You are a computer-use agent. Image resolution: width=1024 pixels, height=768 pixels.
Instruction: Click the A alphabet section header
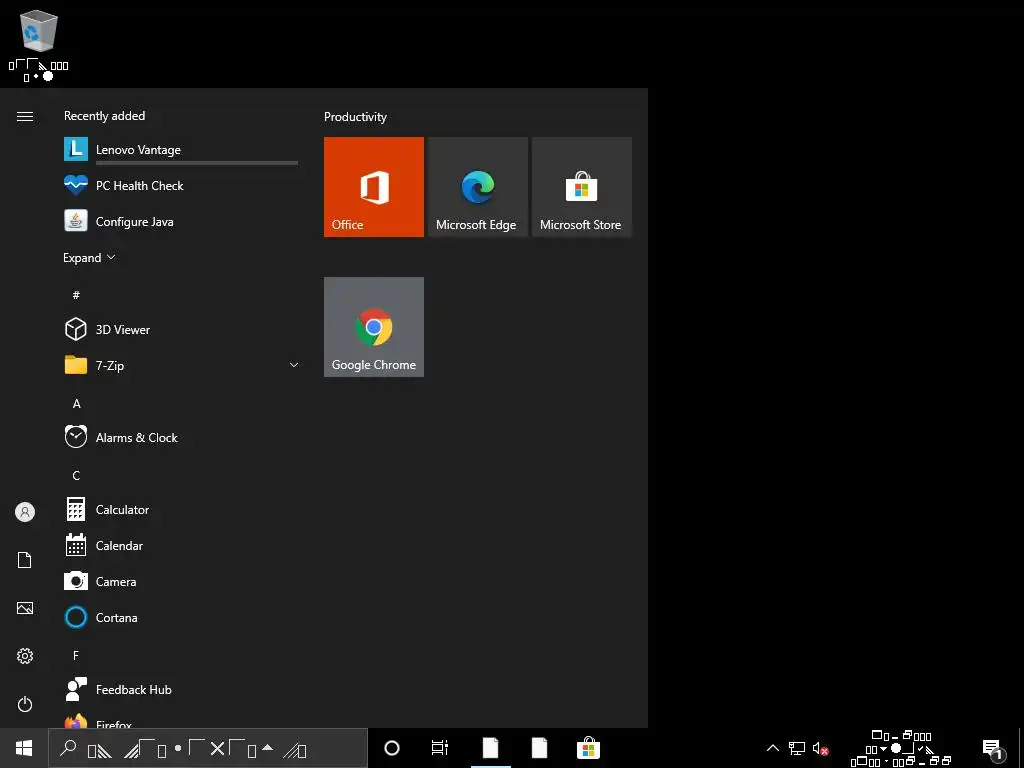(76, 404)
